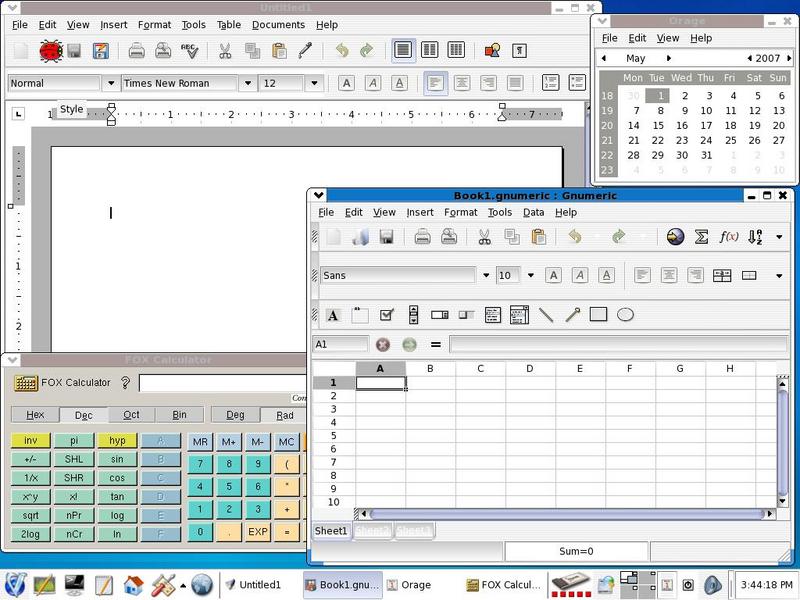800x600 pixels.
Task: Open the Gnumeric font size 10 dropdown
Action: click(x=531, y=275)
